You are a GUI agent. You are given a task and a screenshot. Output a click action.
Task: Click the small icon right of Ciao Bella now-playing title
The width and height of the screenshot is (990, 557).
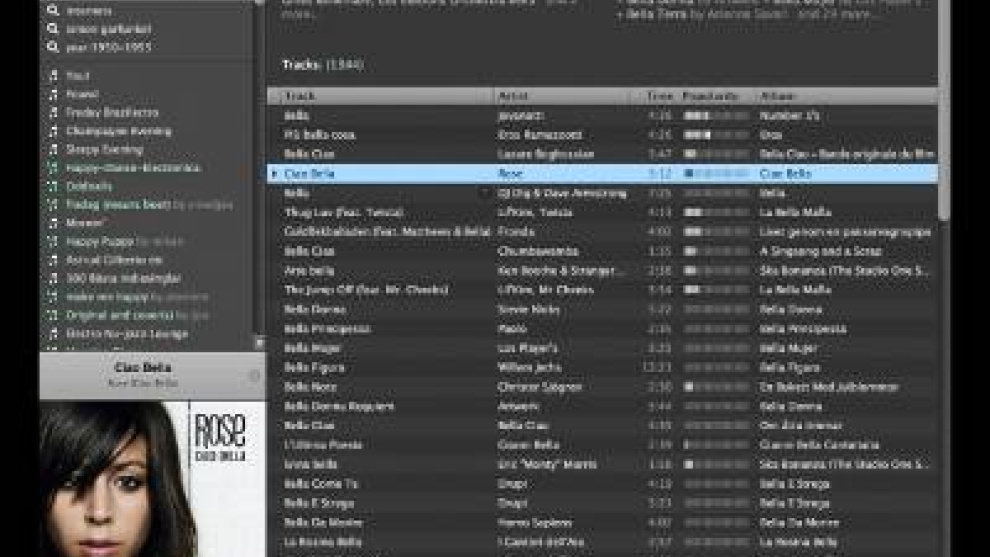pyautogui.click(x=254, y=376)
